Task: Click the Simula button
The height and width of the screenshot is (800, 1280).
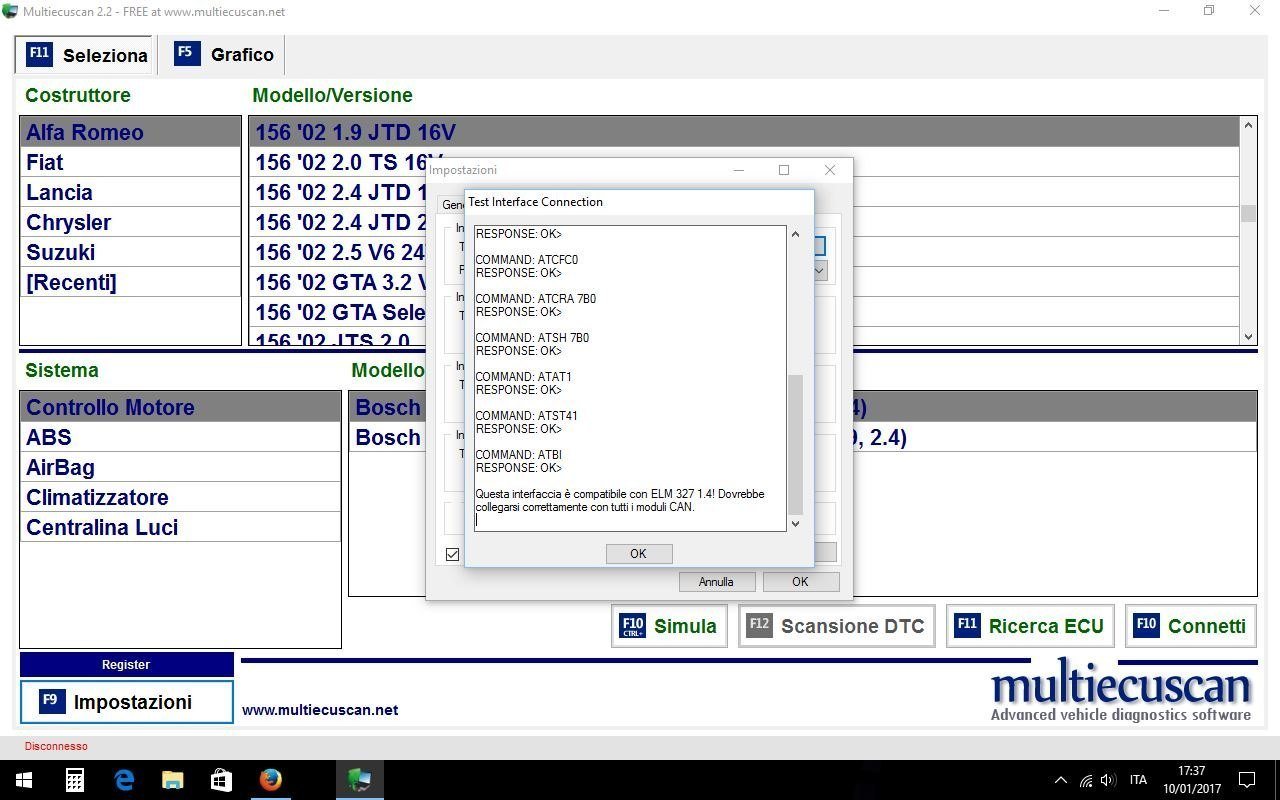Action: coord(669,626)
